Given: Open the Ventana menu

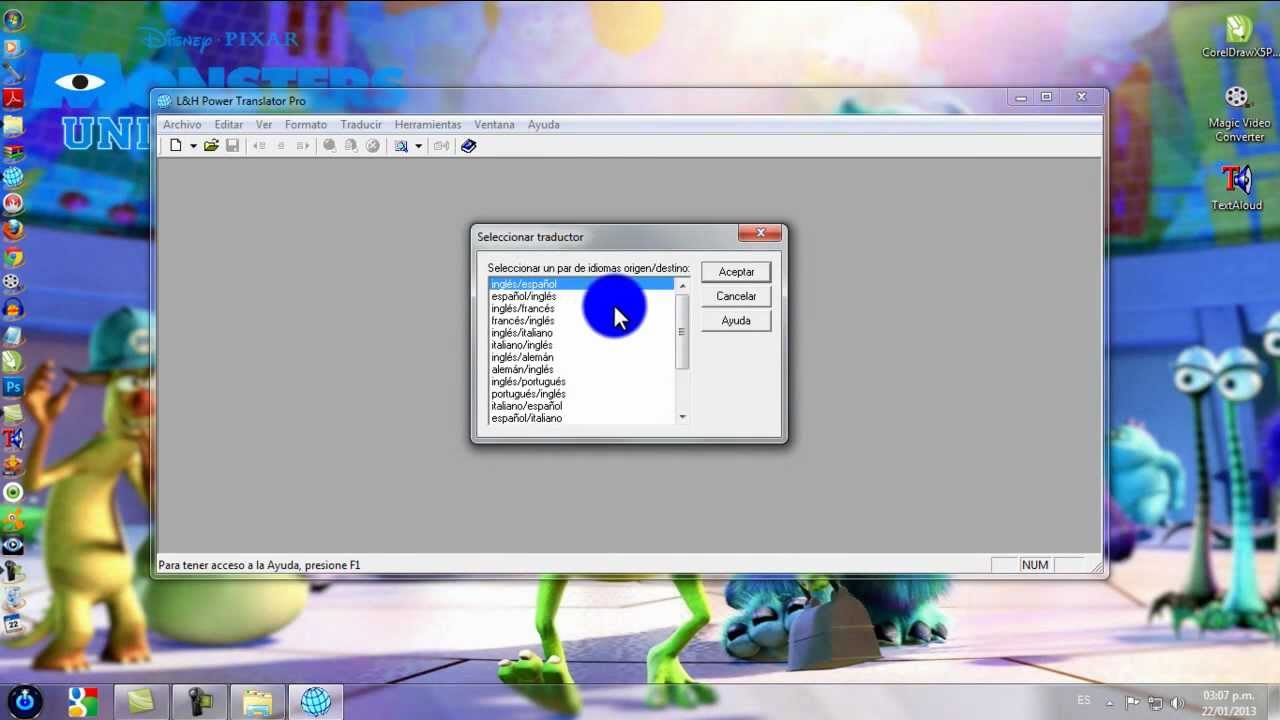Looking at the screenshot, I should point(494,125).
